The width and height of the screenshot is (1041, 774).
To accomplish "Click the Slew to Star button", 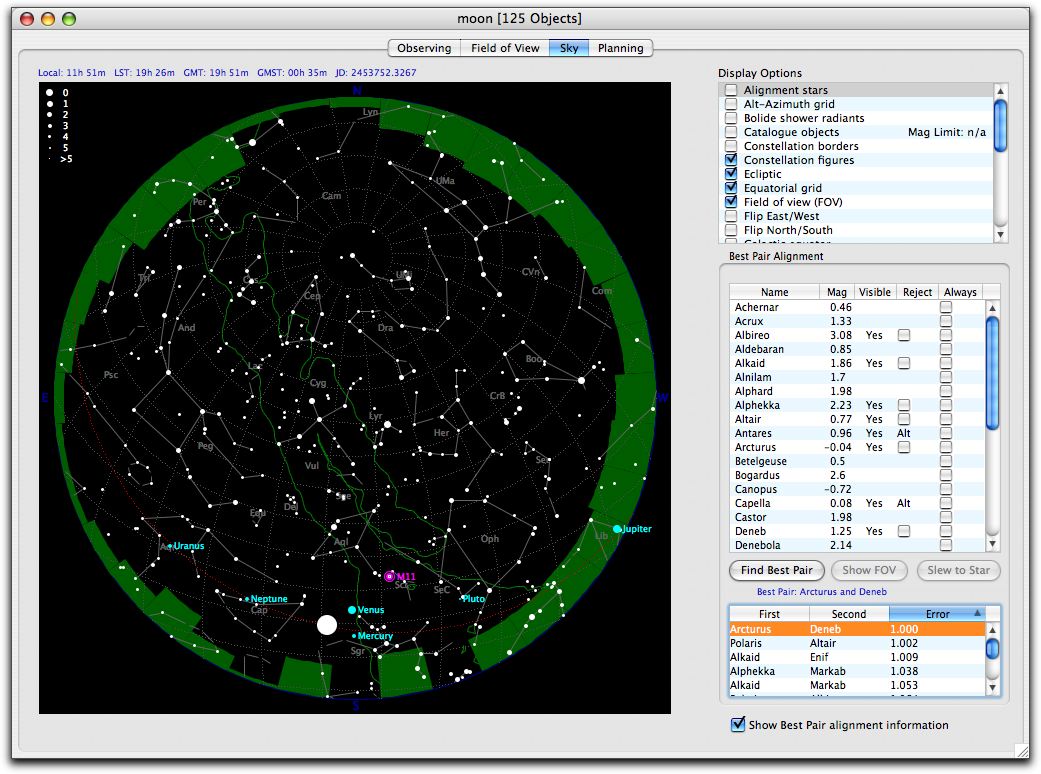I will (958, 570).
